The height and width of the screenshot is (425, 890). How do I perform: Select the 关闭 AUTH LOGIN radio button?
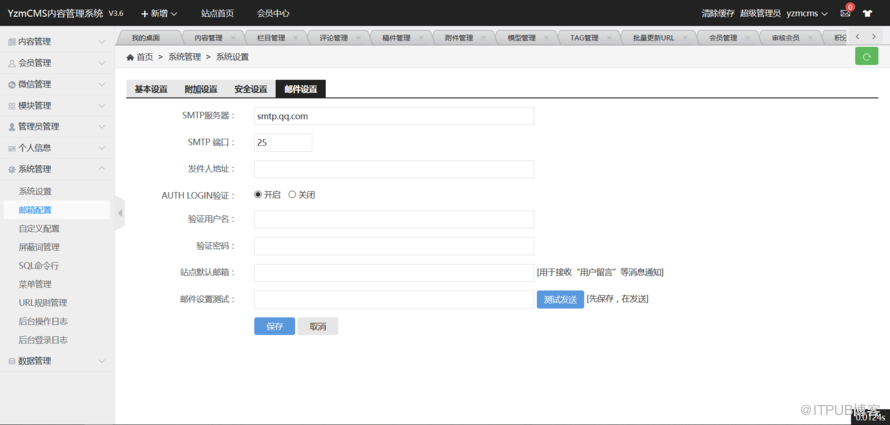point(292,195)
